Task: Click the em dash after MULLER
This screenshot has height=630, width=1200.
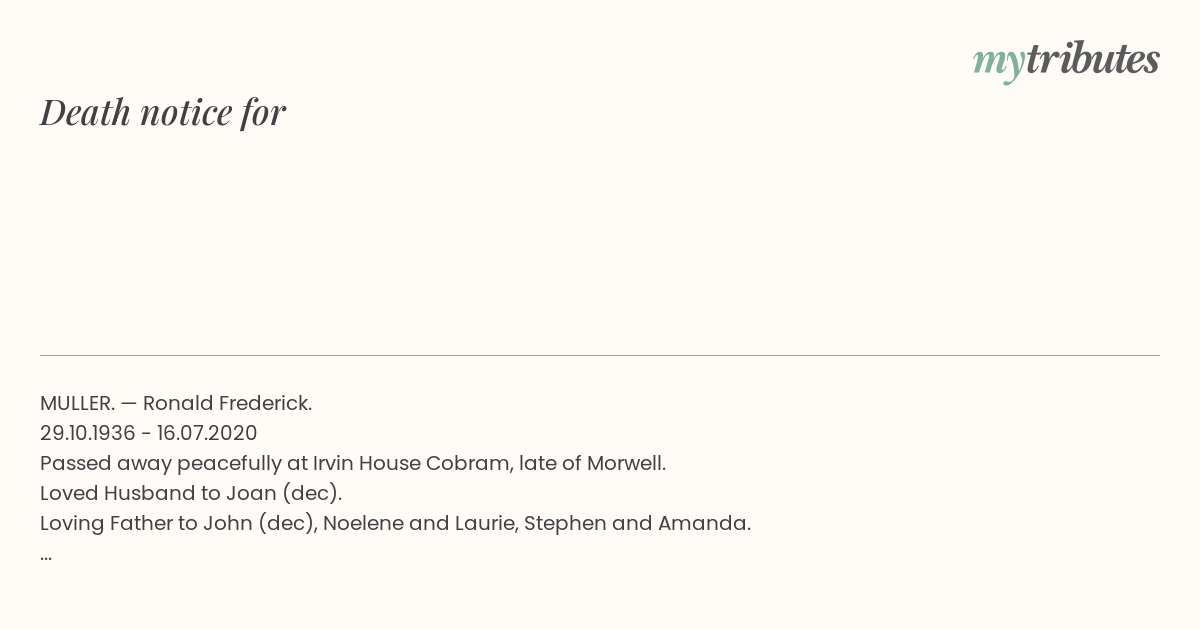Action: tap(129, 404)
